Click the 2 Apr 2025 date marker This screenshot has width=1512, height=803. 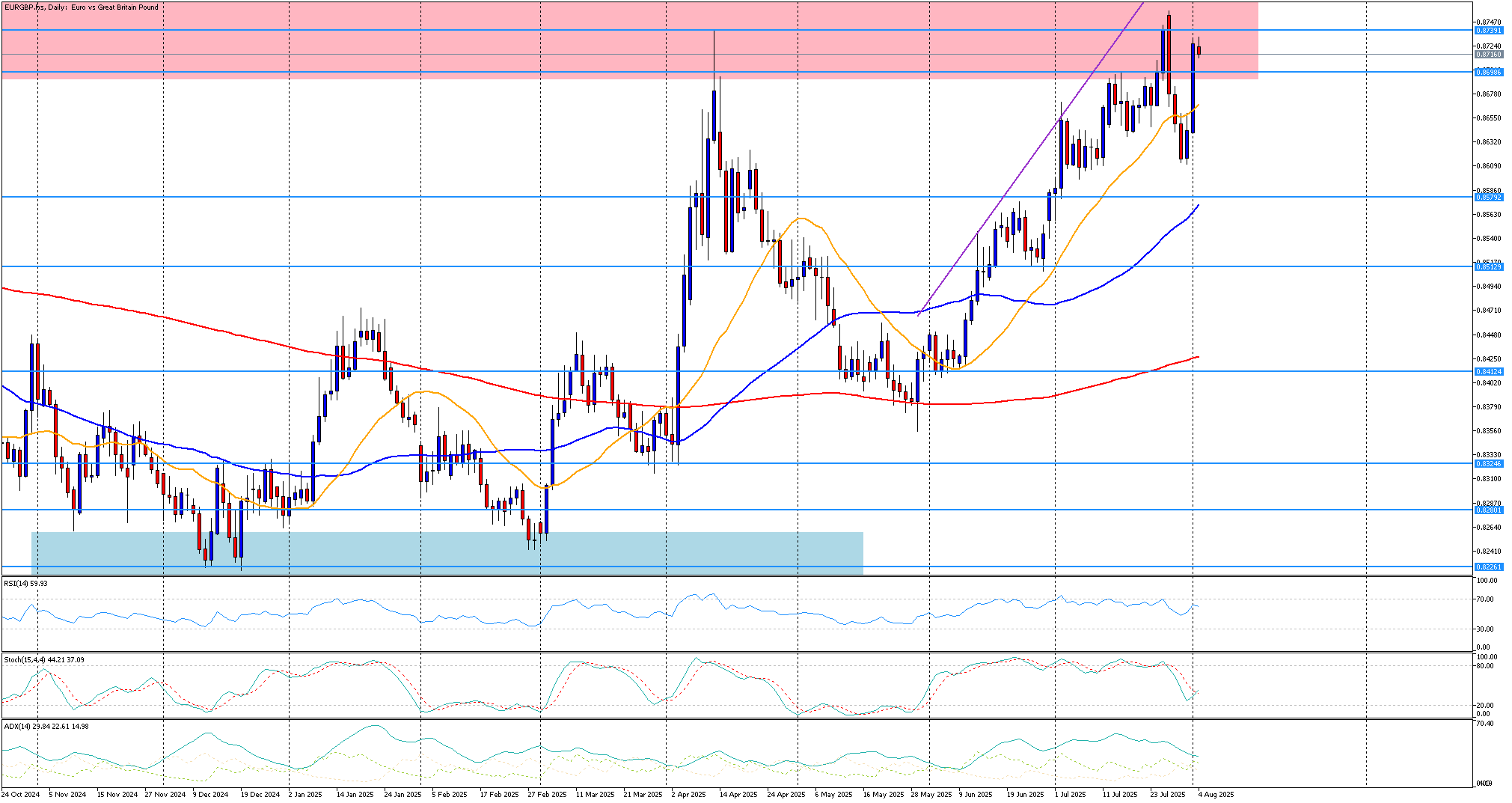(688, 794)
